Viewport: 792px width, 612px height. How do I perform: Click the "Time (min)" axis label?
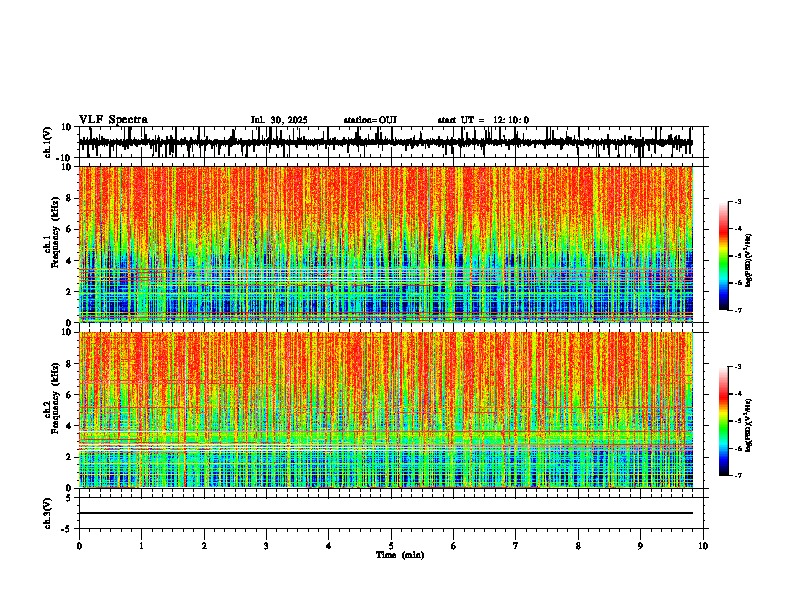click(x=400, y=555)
